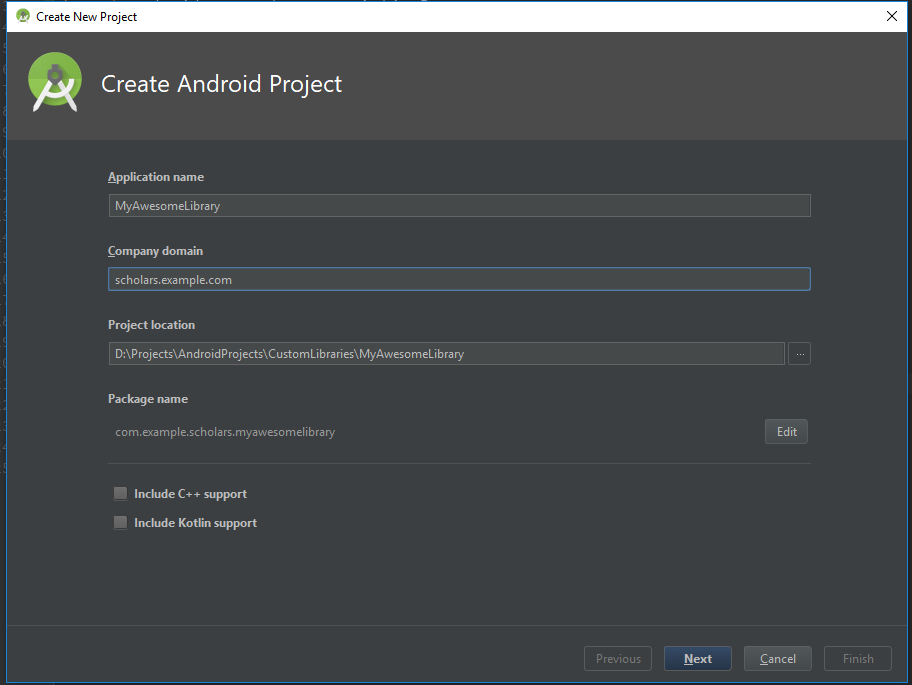Click the Edit button for package name

click(786, 431)
